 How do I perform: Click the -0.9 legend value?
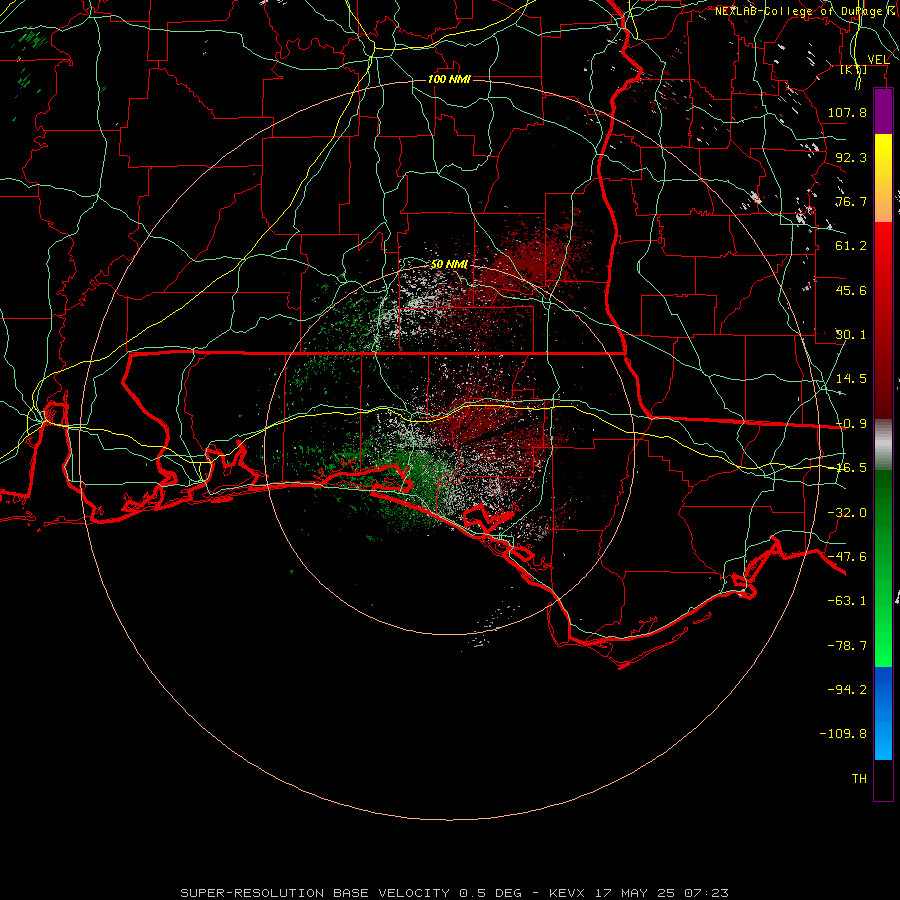coord(851,424)
